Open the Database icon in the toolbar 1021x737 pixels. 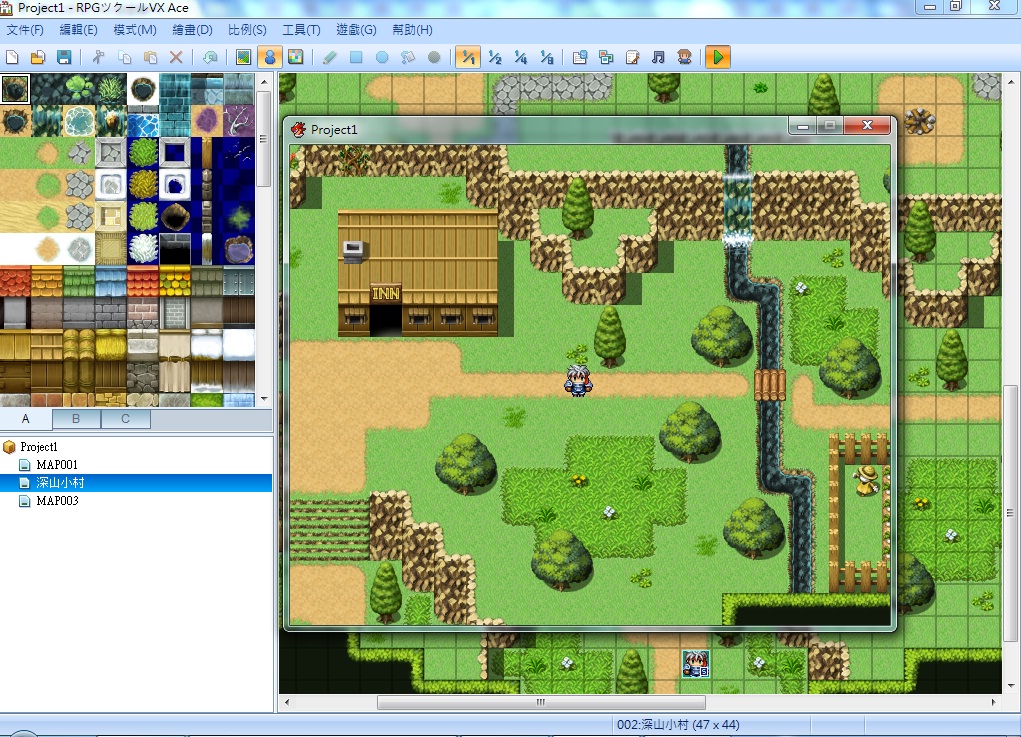click(580, 57)
